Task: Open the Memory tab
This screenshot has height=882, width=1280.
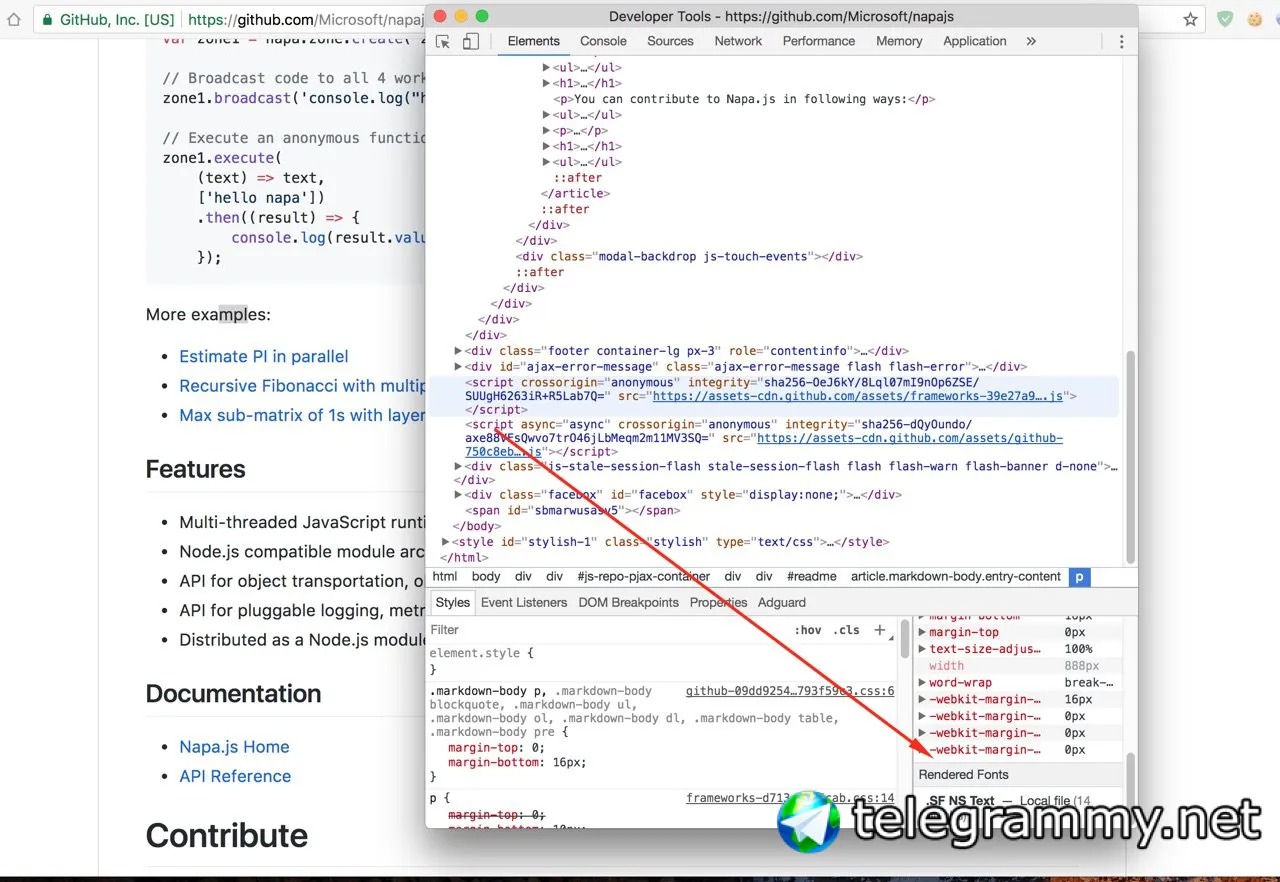Action: pos(899,41)
